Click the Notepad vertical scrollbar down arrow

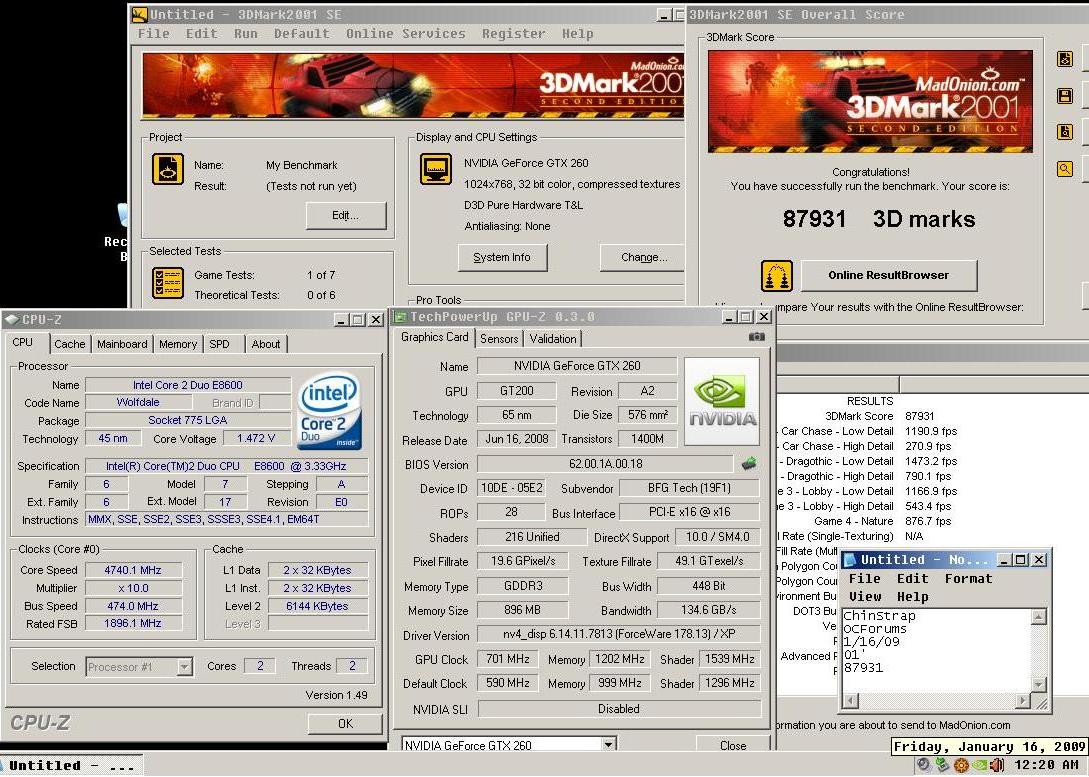tap(1039, 685)
